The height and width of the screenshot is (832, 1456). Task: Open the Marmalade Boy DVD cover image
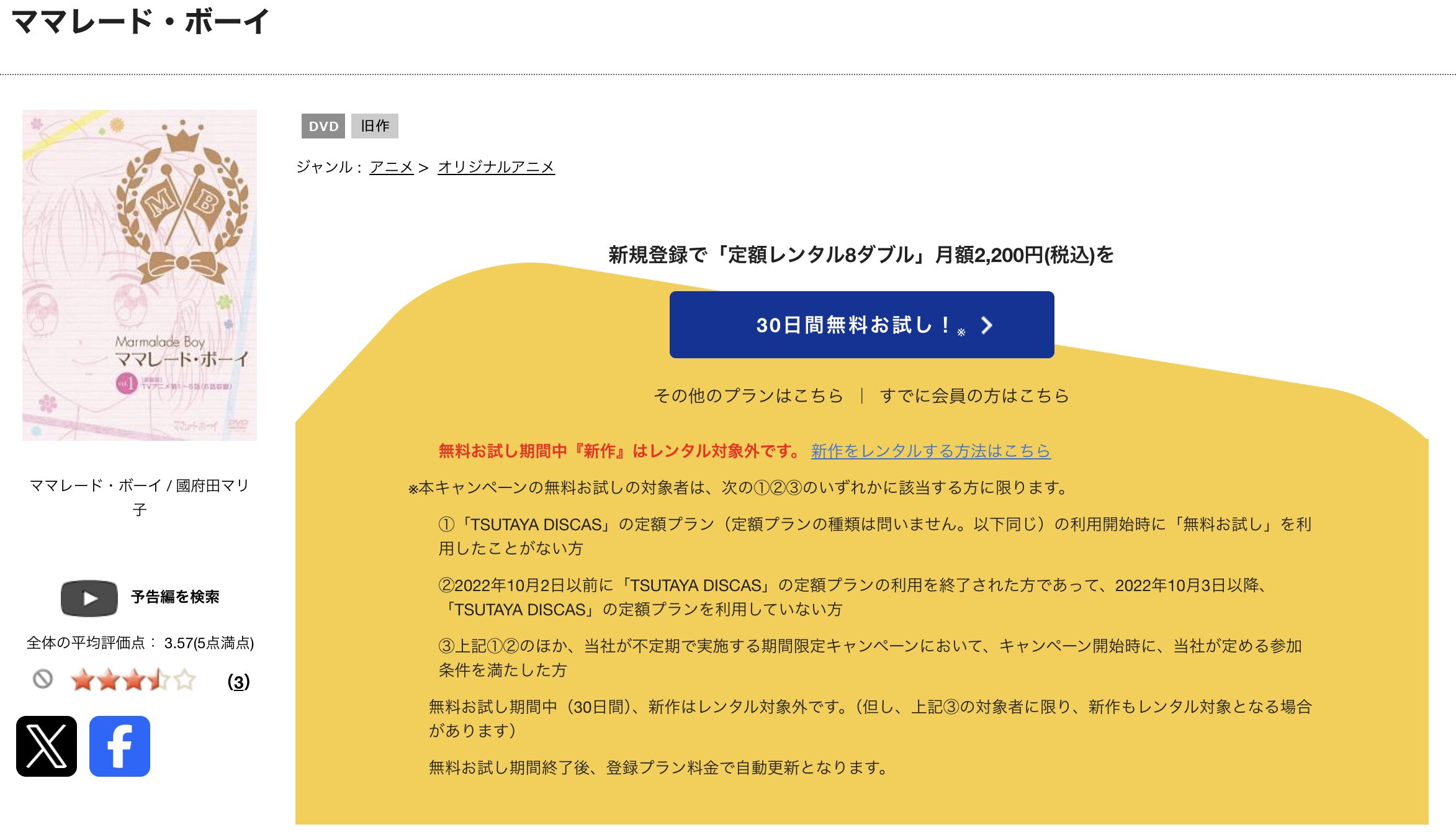coord(140,275)
